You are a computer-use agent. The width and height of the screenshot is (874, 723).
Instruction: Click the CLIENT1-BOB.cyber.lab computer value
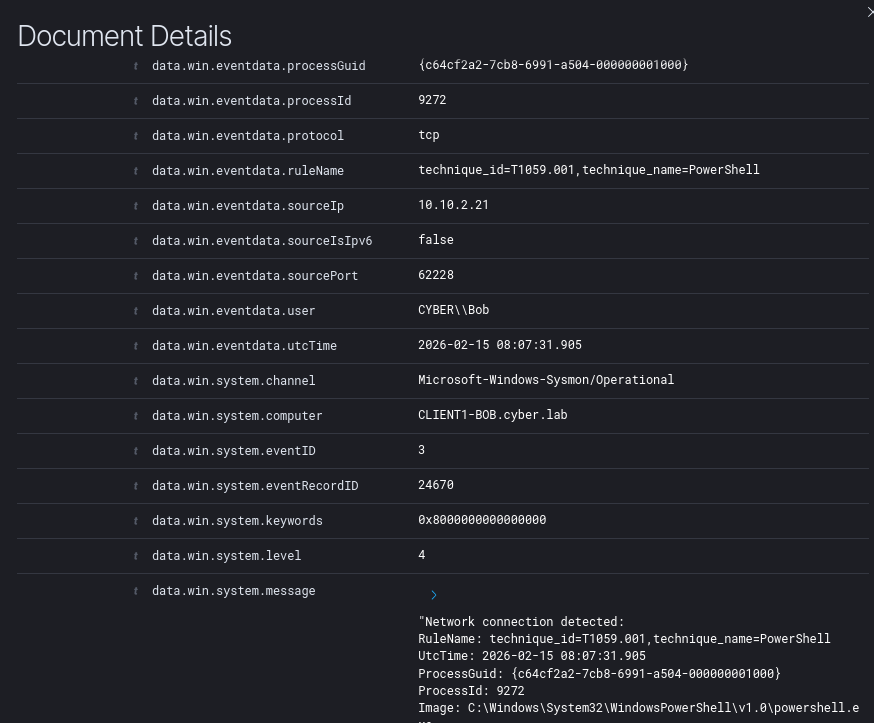tap(492, 415)
